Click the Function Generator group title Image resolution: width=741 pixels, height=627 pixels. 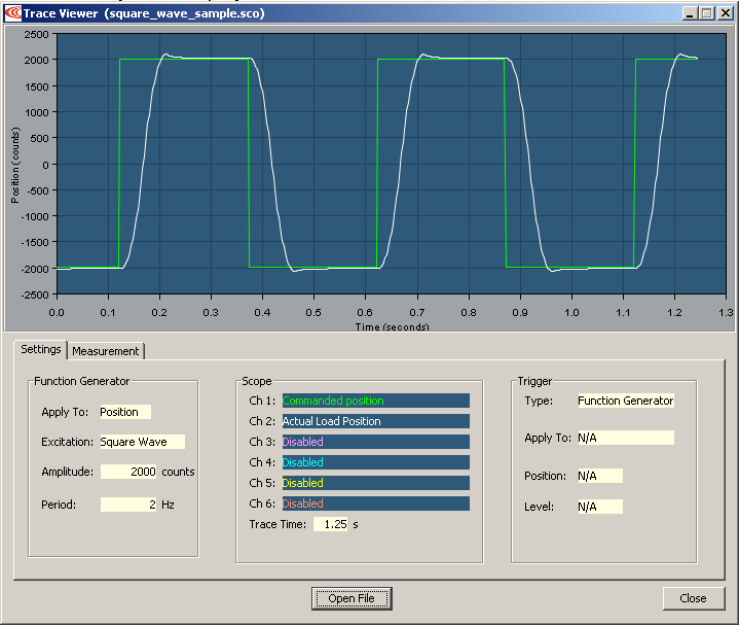[82, 381]
